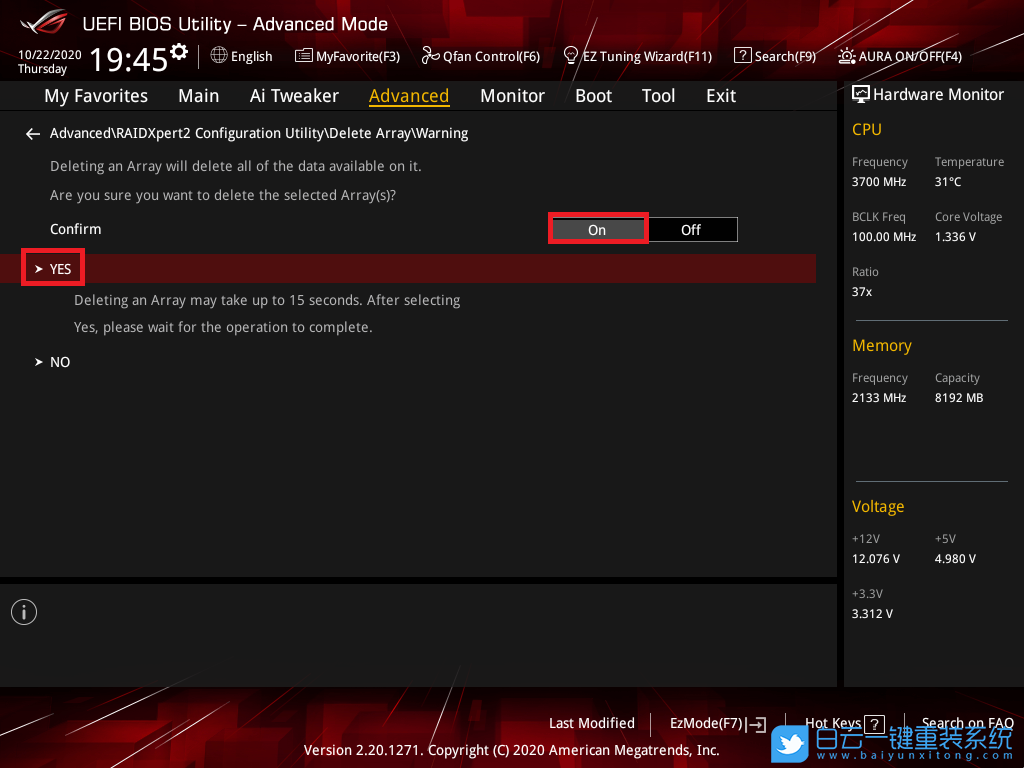Click Last Modified in the footer
Image resolution: width=1024 pixels, height=768 pixels.
(591, 723)
